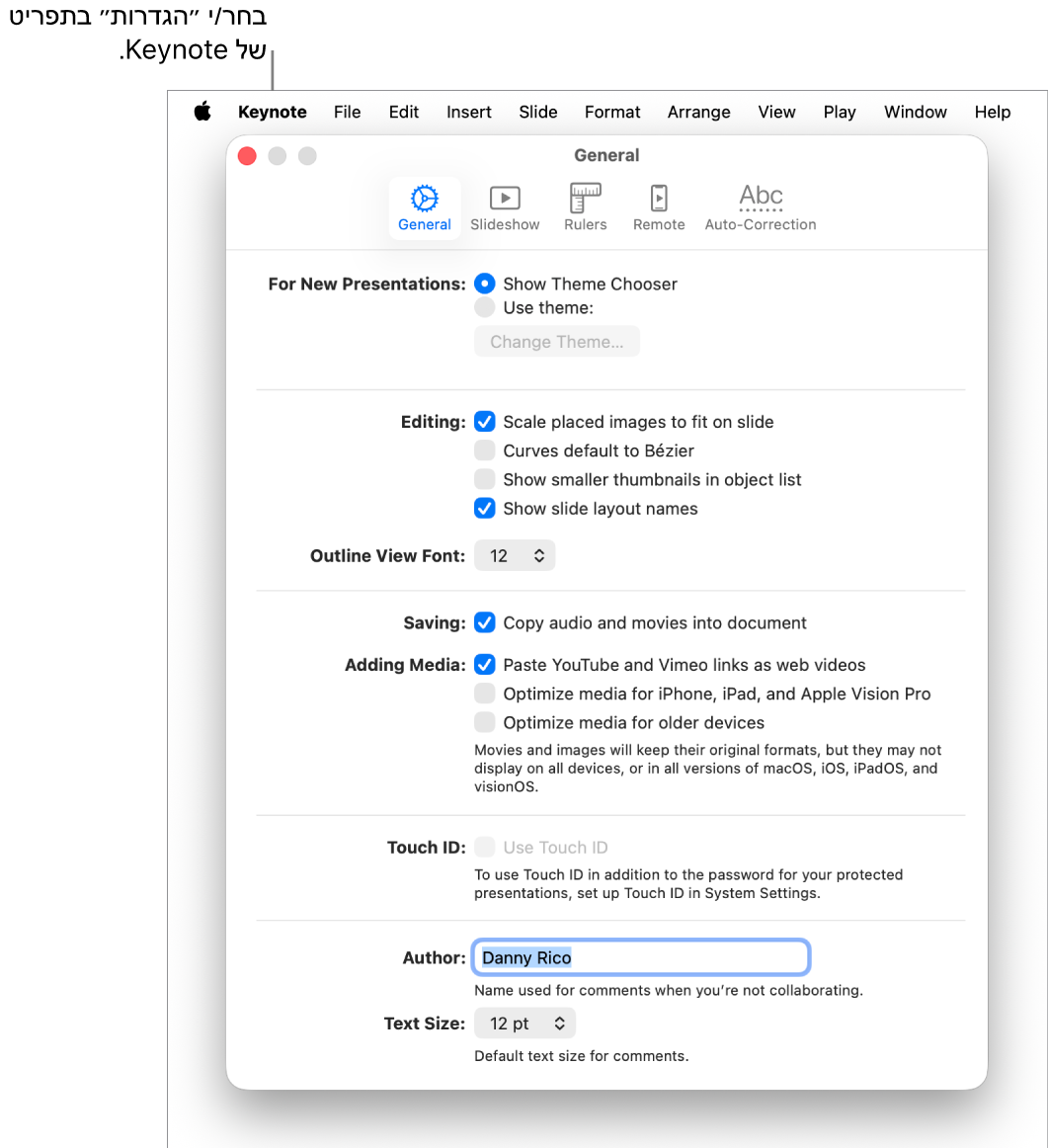This screenshot has width=1048, height=1148.
Task: Toggle Show slide layout names checkbox
Action: point(484,508)
